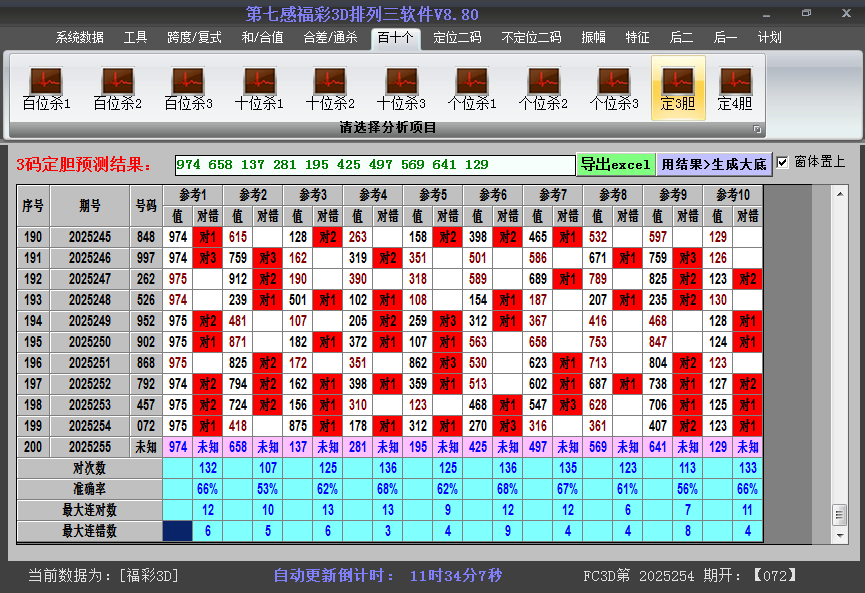Click the prediction results text field
The image size is (865, 593).
[x=374, y=164]
